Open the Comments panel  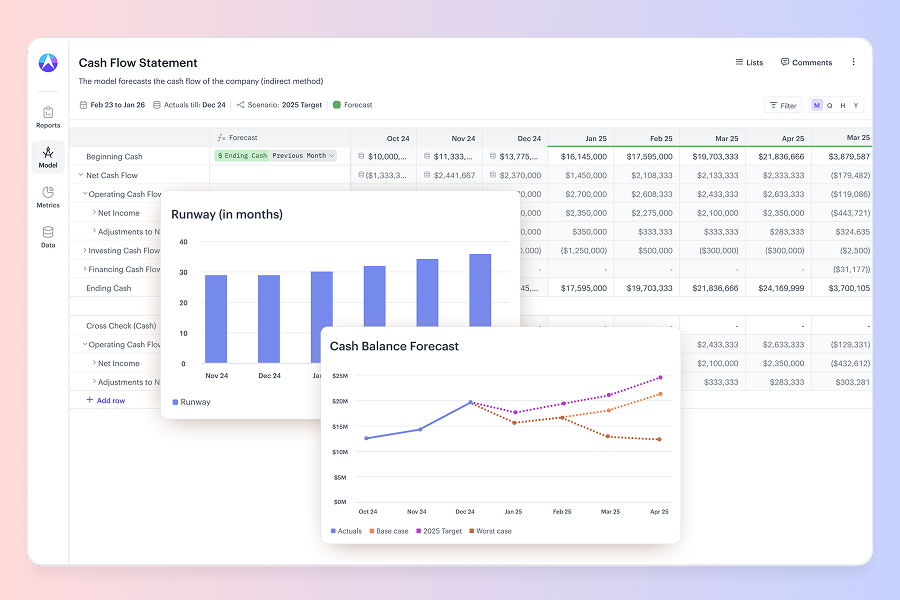tap(806, 62)
